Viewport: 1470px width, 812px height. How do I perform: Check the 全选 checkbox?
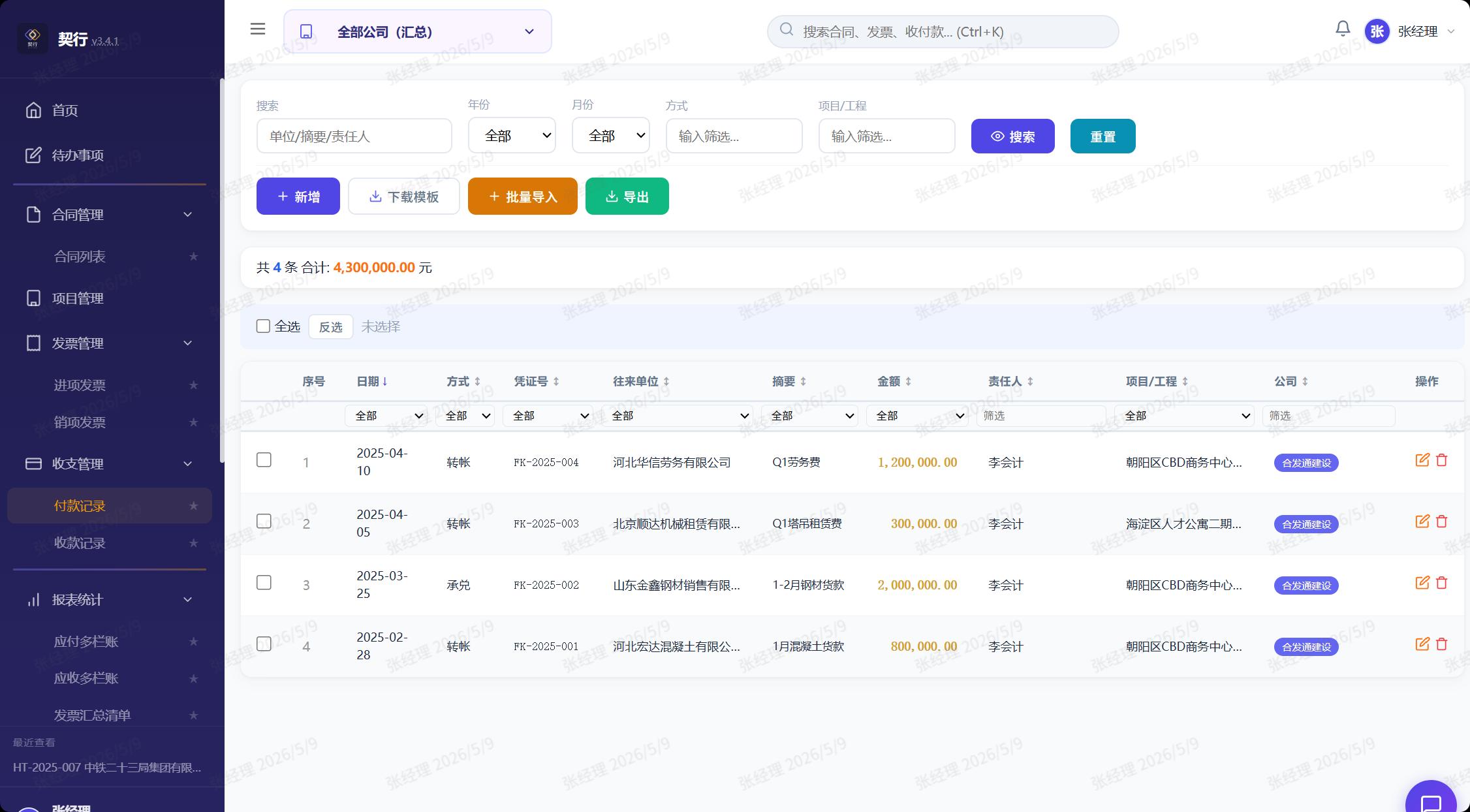(263, 326)
